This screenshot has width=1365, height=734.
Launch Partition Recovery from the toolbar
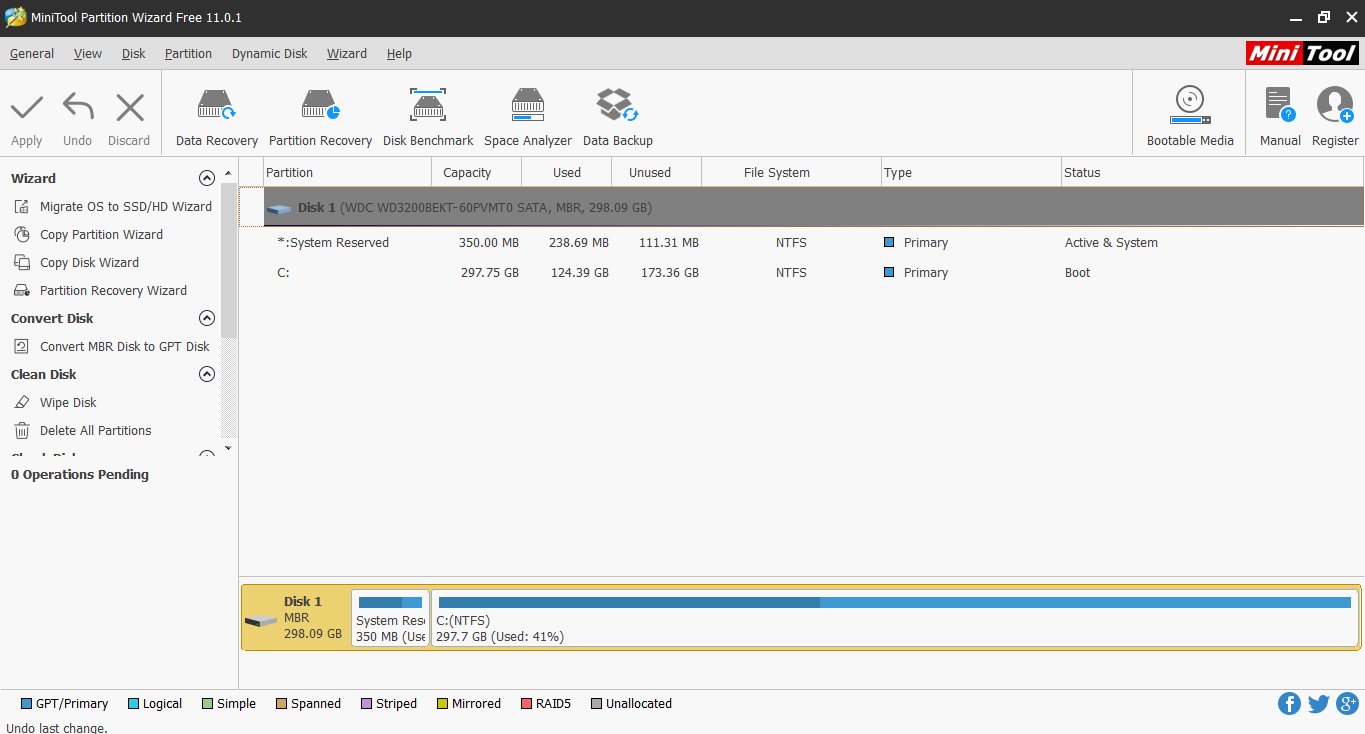[x=320, y=113]
